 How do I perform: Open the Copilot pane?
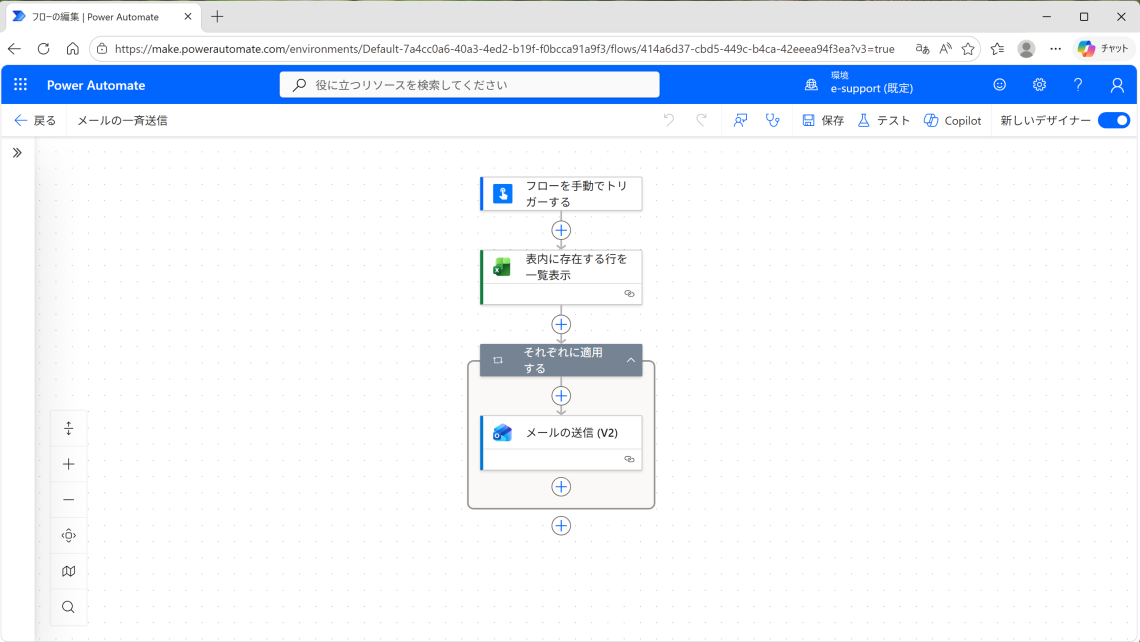(952, 120)
